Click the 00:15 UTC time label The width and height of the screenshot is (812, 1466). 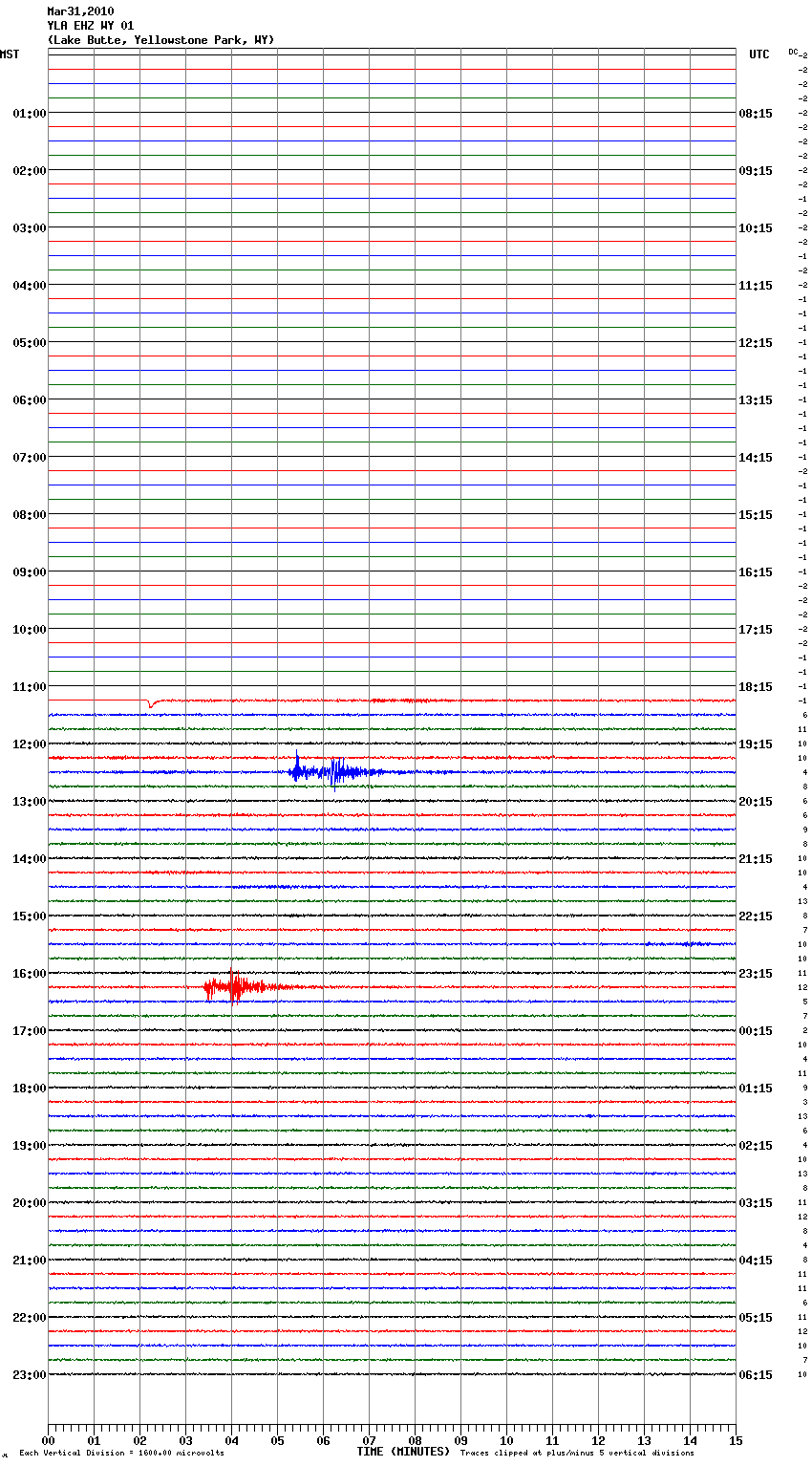pos(756,1030)
